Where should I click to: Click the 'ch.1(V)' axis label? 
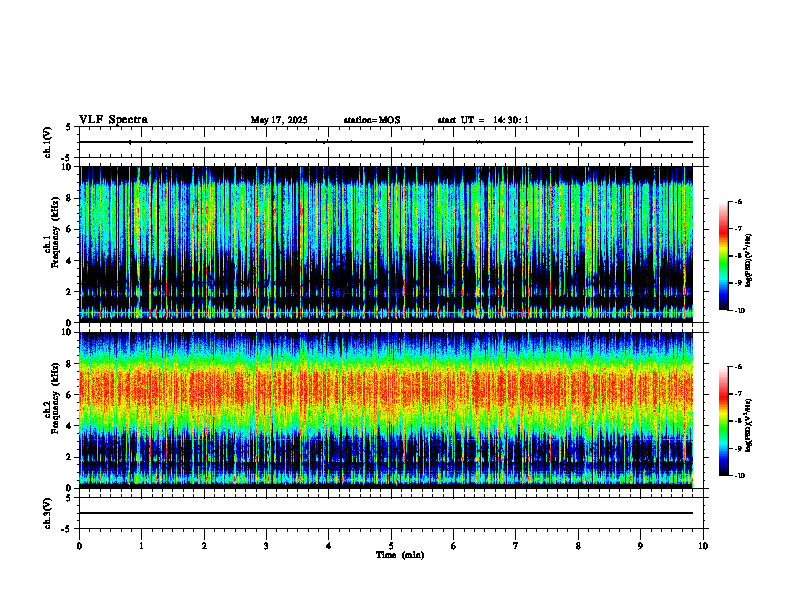(47, 142)
